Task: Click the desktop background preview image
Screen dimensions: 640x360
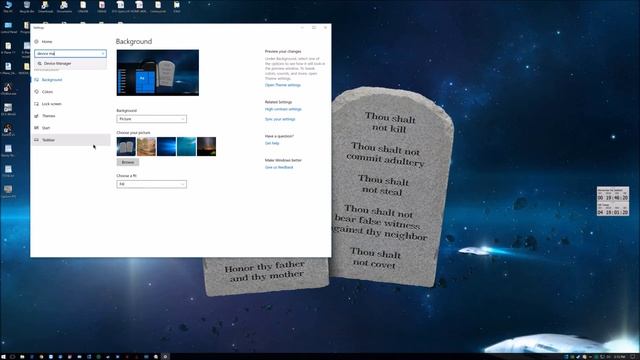Action: point(158,73)
